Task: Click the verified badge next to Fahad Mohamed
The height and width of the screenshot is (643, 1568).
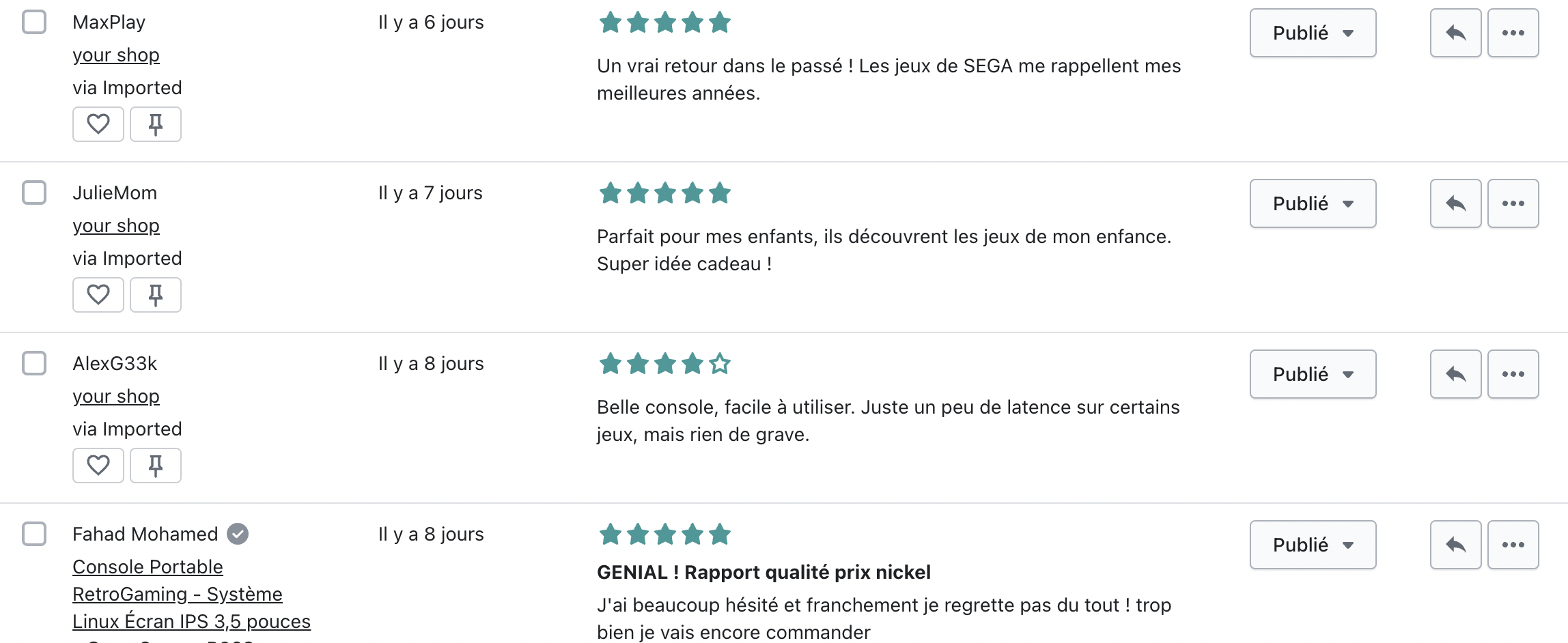Action: [x=238, y=534]
